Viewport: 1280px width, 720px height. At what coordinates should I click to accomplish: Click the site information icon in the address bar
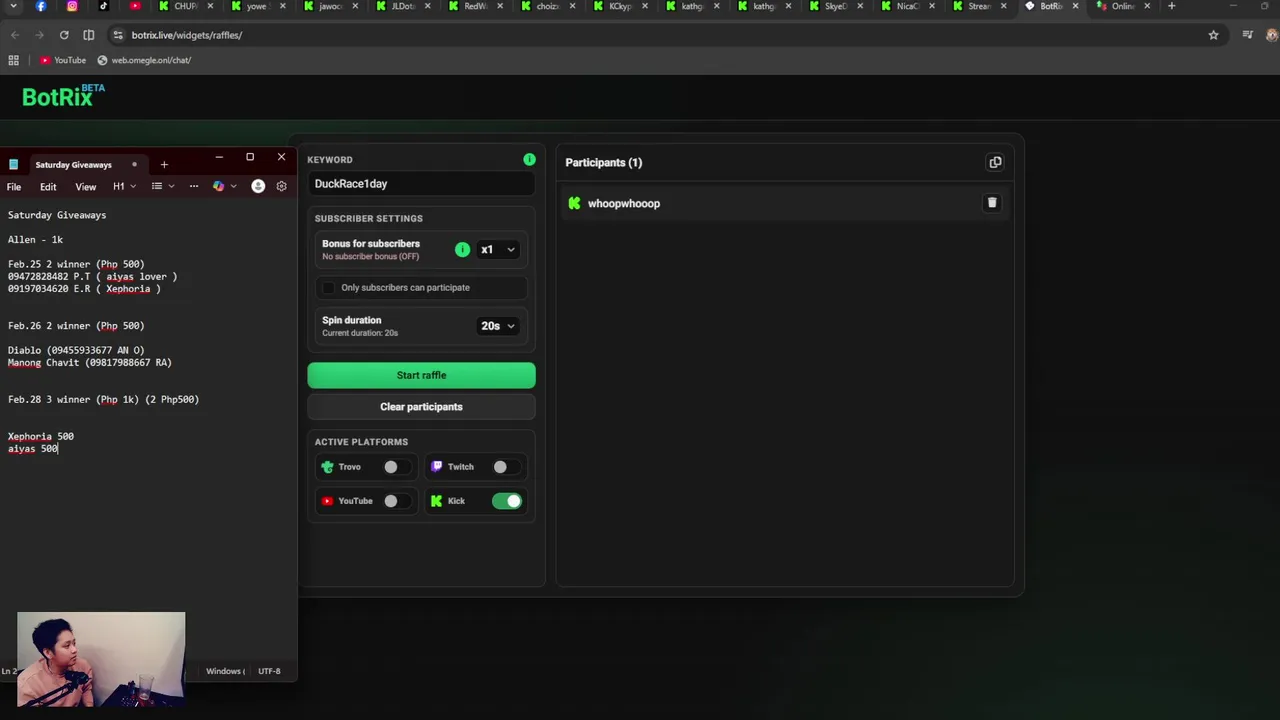click(x=118, y=35)
